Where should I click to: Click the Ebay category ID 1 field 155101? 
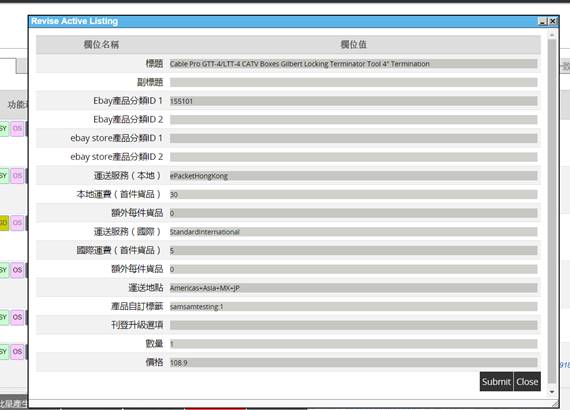pyautogui.click(x=353, y=101)
